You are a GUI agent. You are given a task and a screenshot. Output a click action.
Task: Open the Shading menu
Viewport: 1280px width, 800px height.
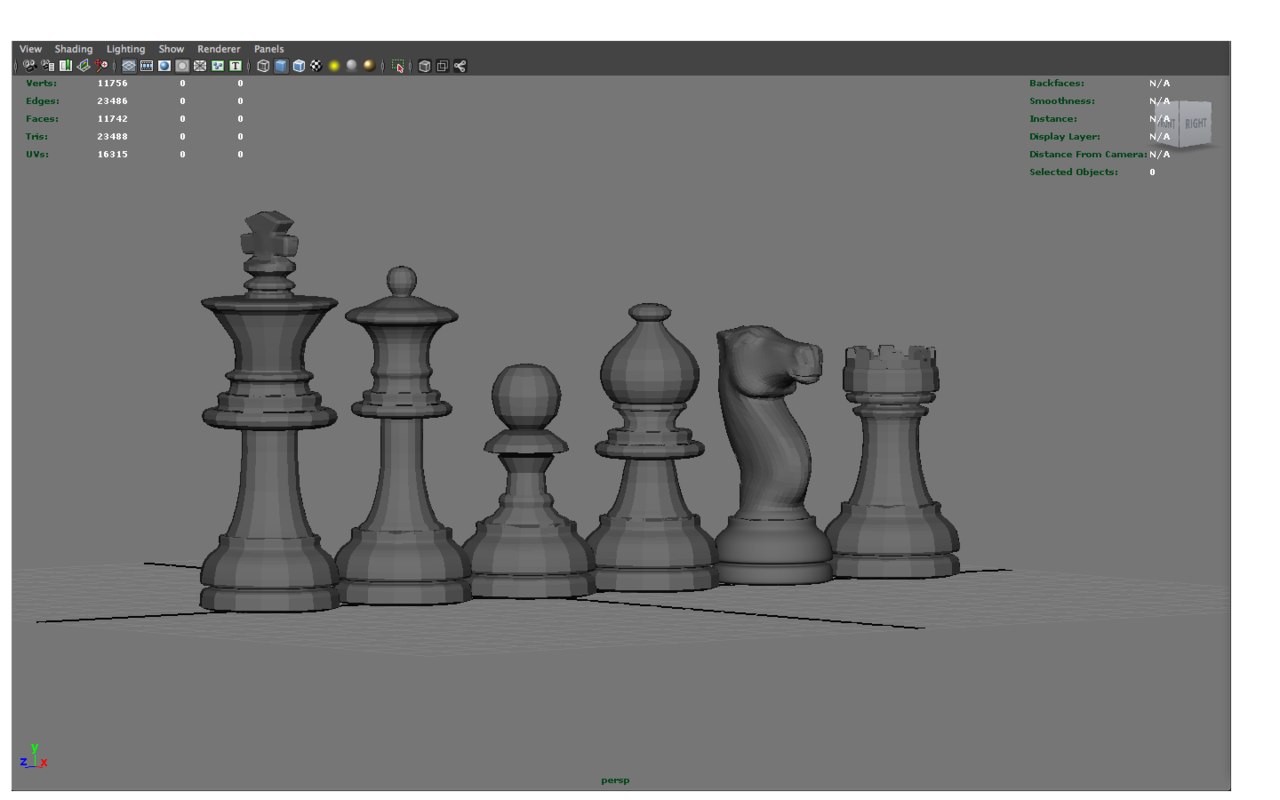tap(74, 48)
